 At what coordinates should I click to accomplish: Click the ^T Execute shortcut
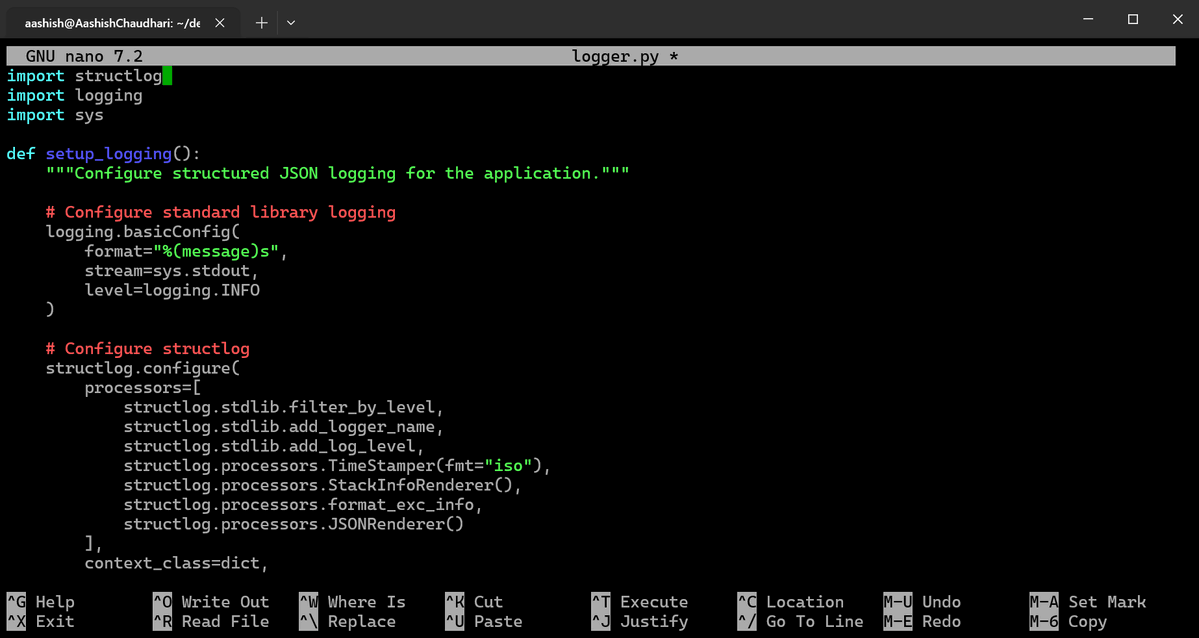click(640, 602)
